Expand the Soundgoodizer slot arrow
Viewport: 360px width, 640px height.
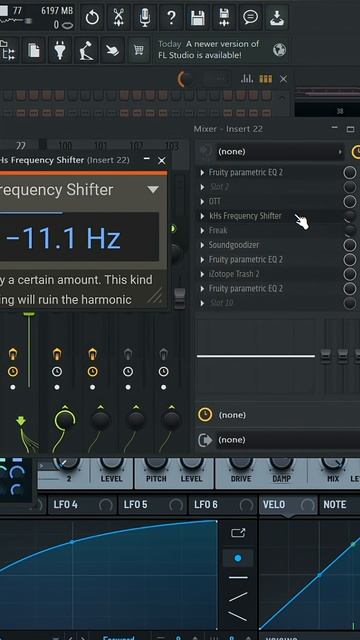(202, 245)
